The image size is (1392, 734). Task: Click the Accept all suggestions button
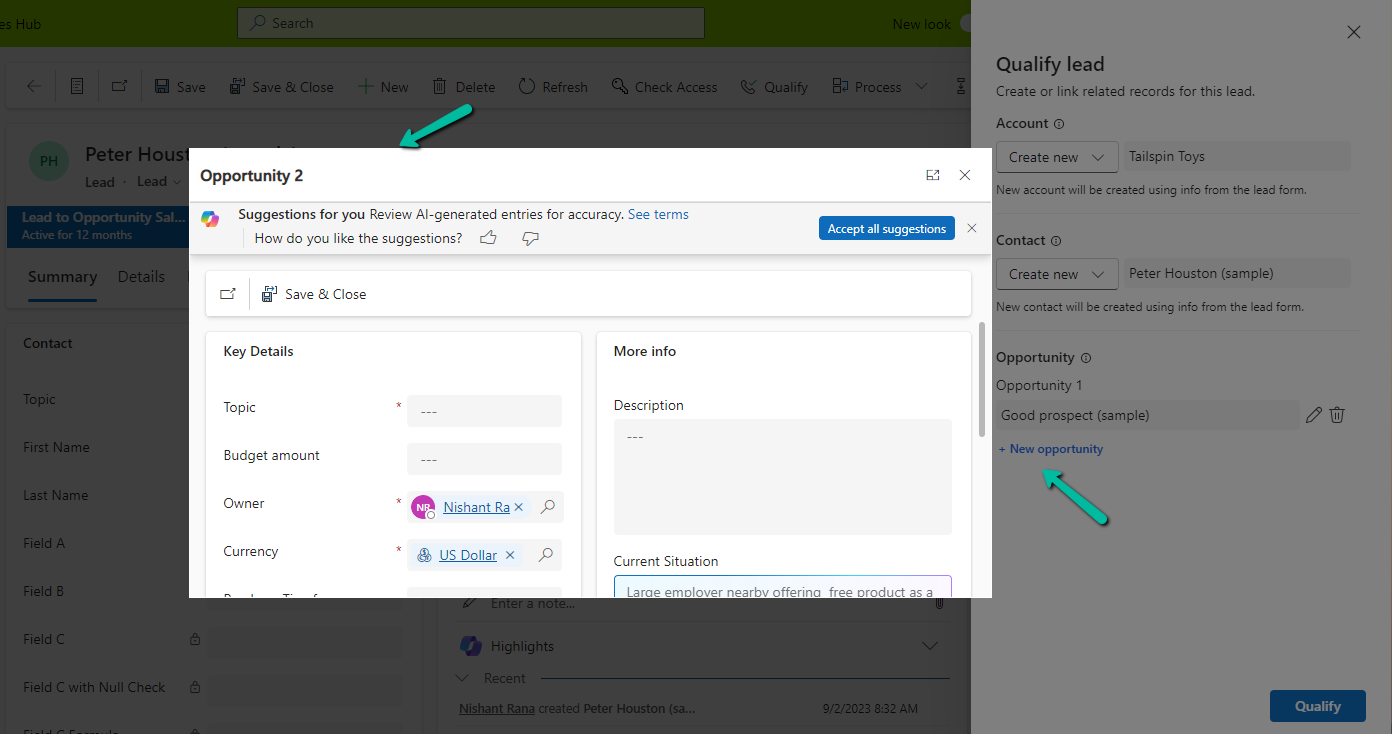886,228
